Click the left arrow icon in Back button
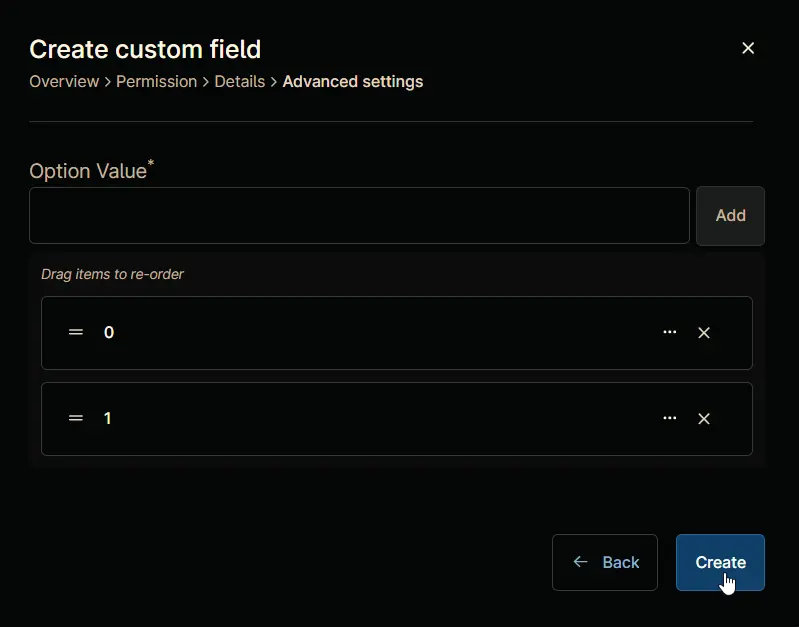 point(580,562)
